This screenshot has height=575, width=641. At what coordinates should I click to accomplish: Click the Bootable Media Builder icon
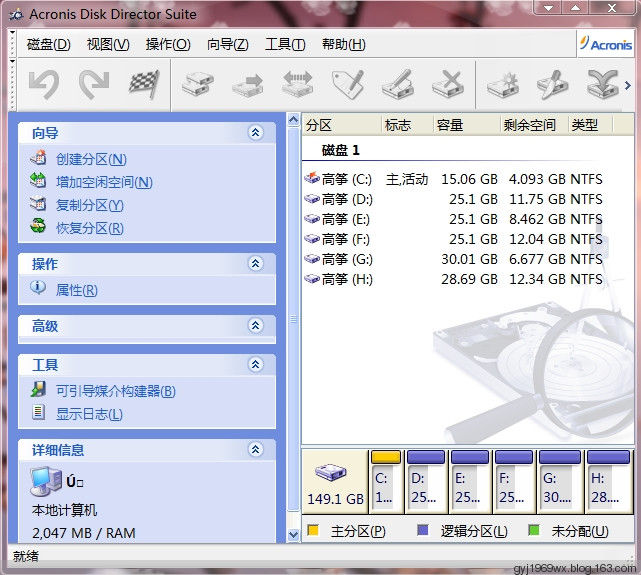click(x=38, y=389)
